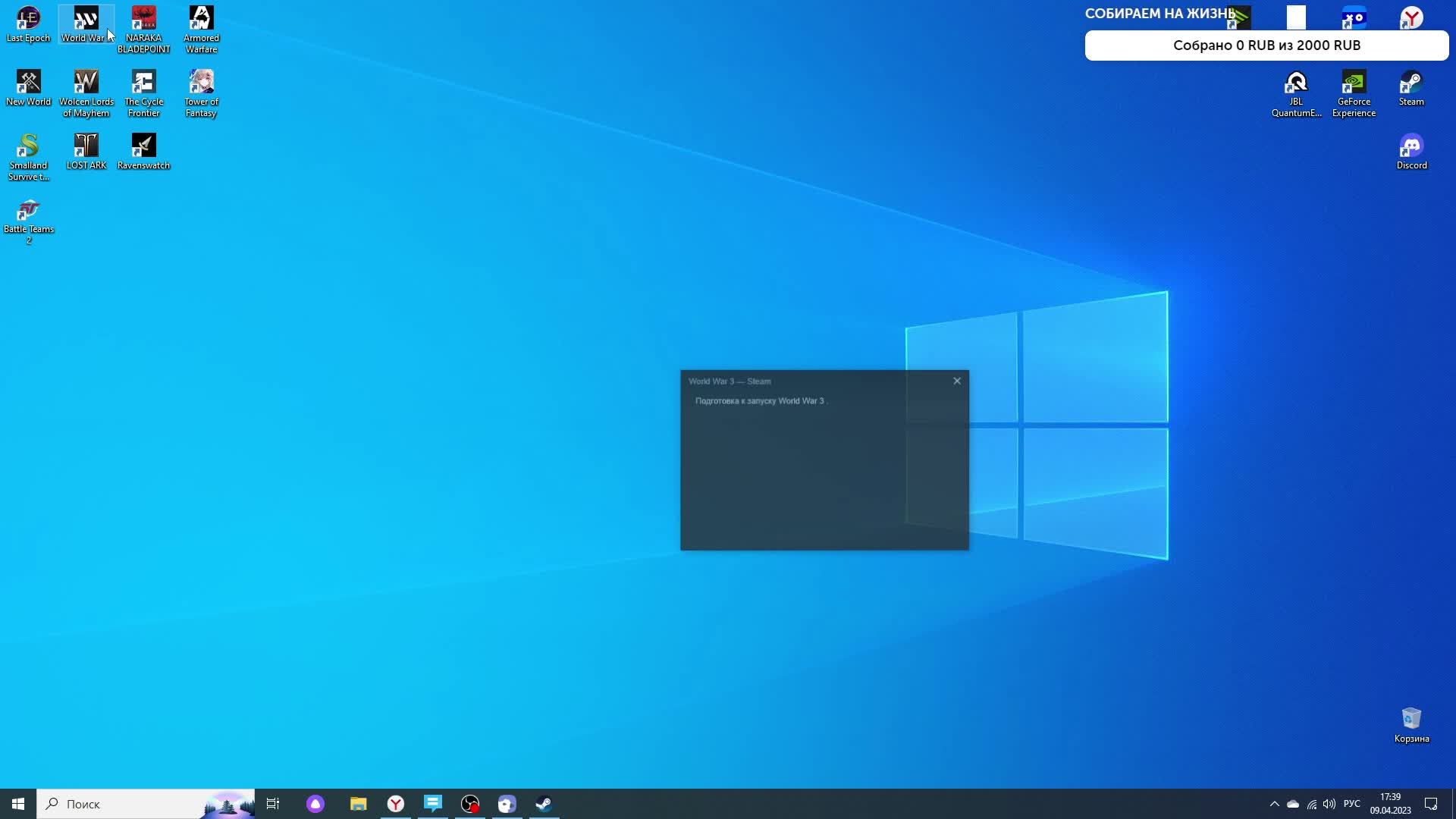
Task: Open the Windows Start menu
Action: (18, 804)
